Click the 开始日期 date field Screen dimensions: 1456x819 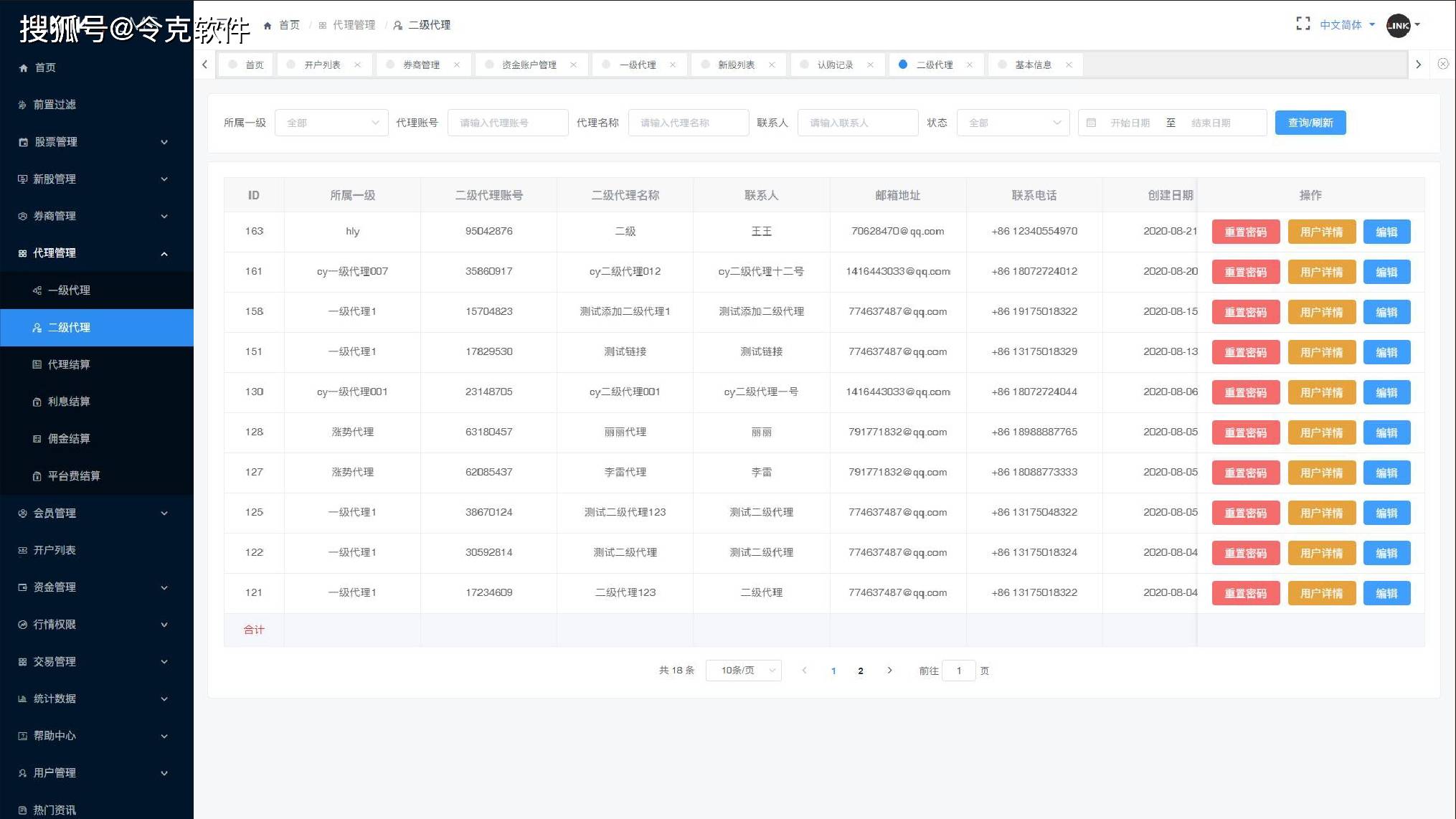[x=1130, y=123]
